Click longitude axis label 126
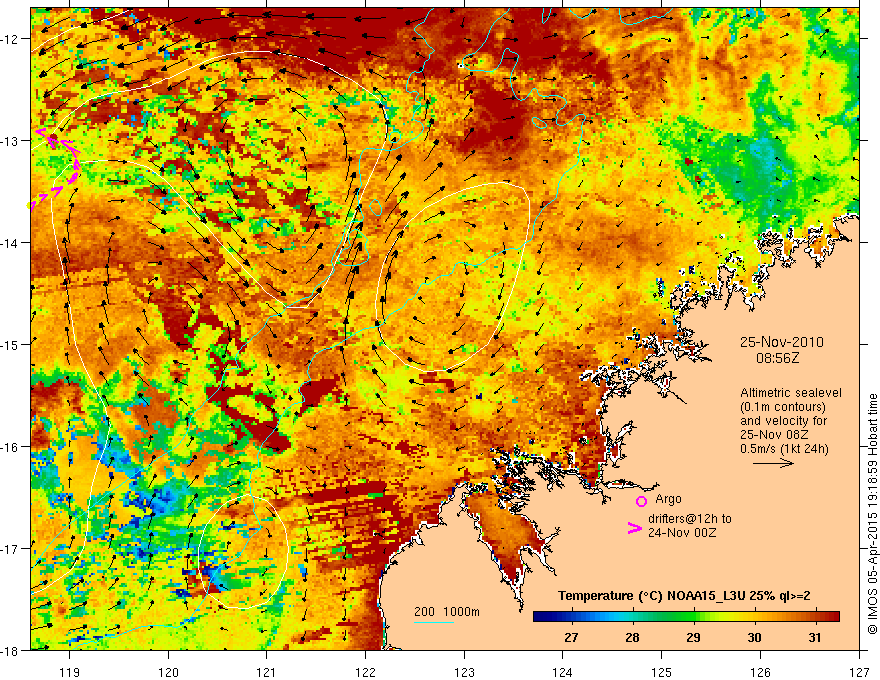 tap(760, 672)
